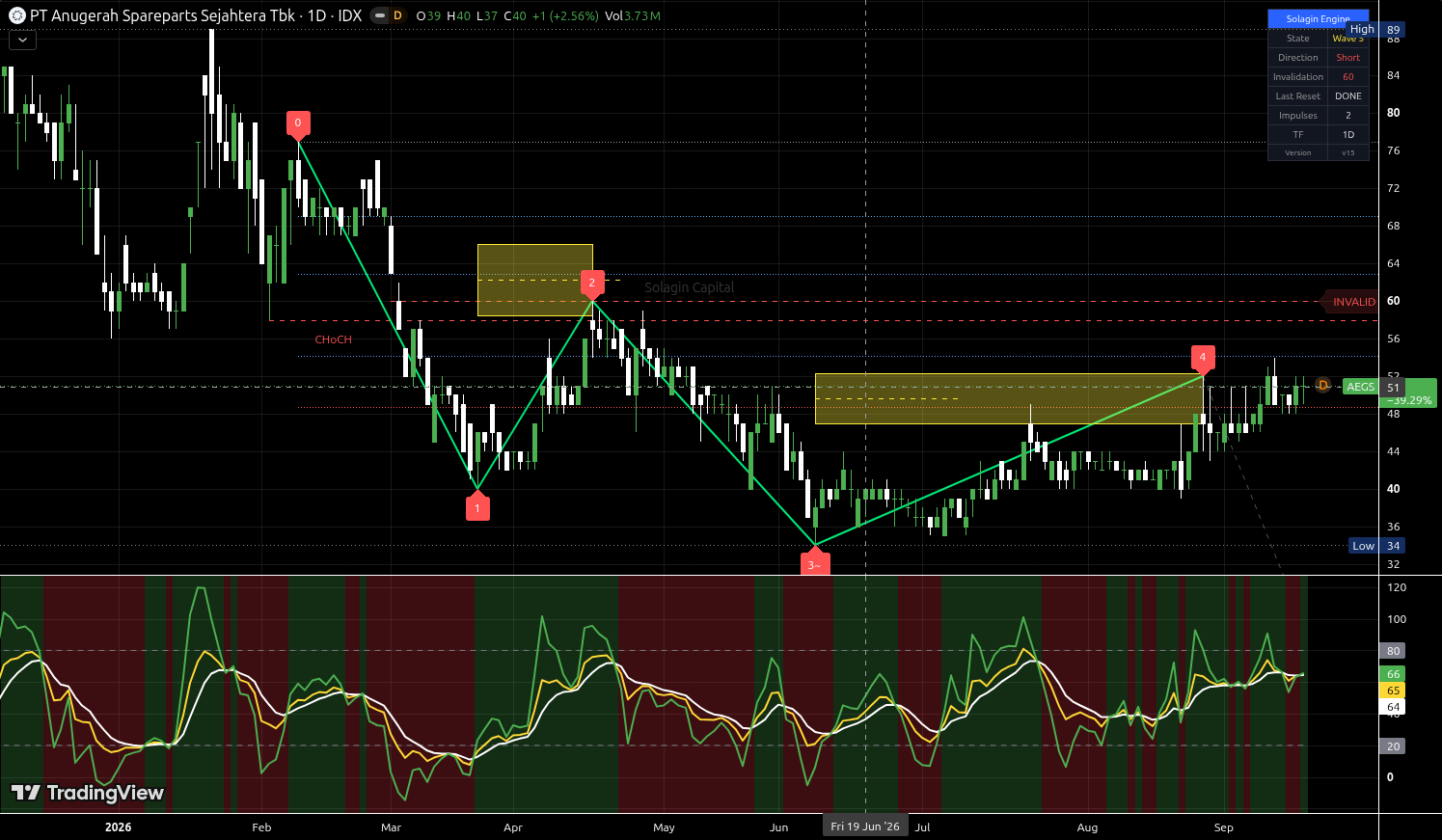Click the Impulses label in the table
Screen dimensions: 1442x840
1298,116
